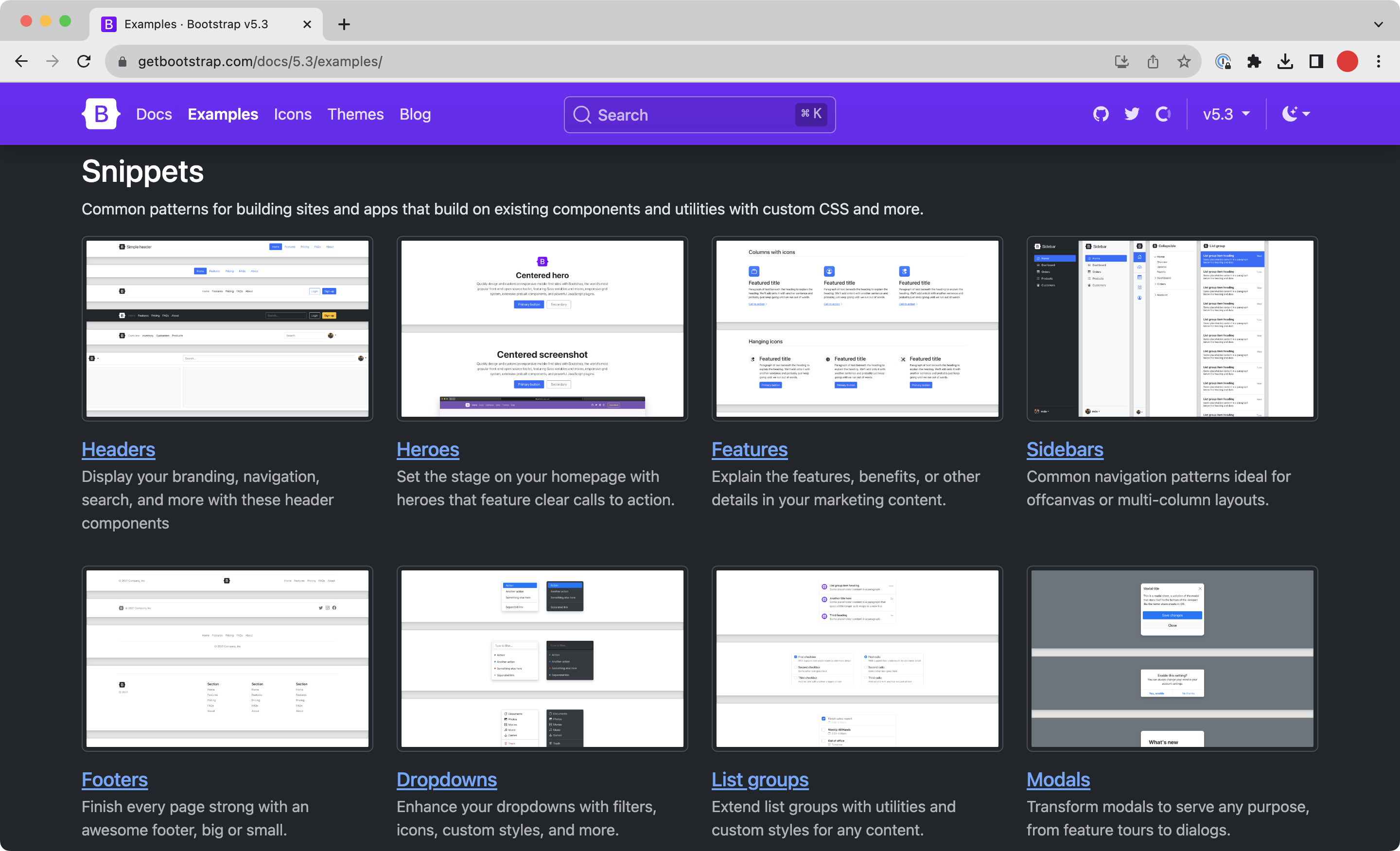
Task: Reload the page
Action: 84,61
